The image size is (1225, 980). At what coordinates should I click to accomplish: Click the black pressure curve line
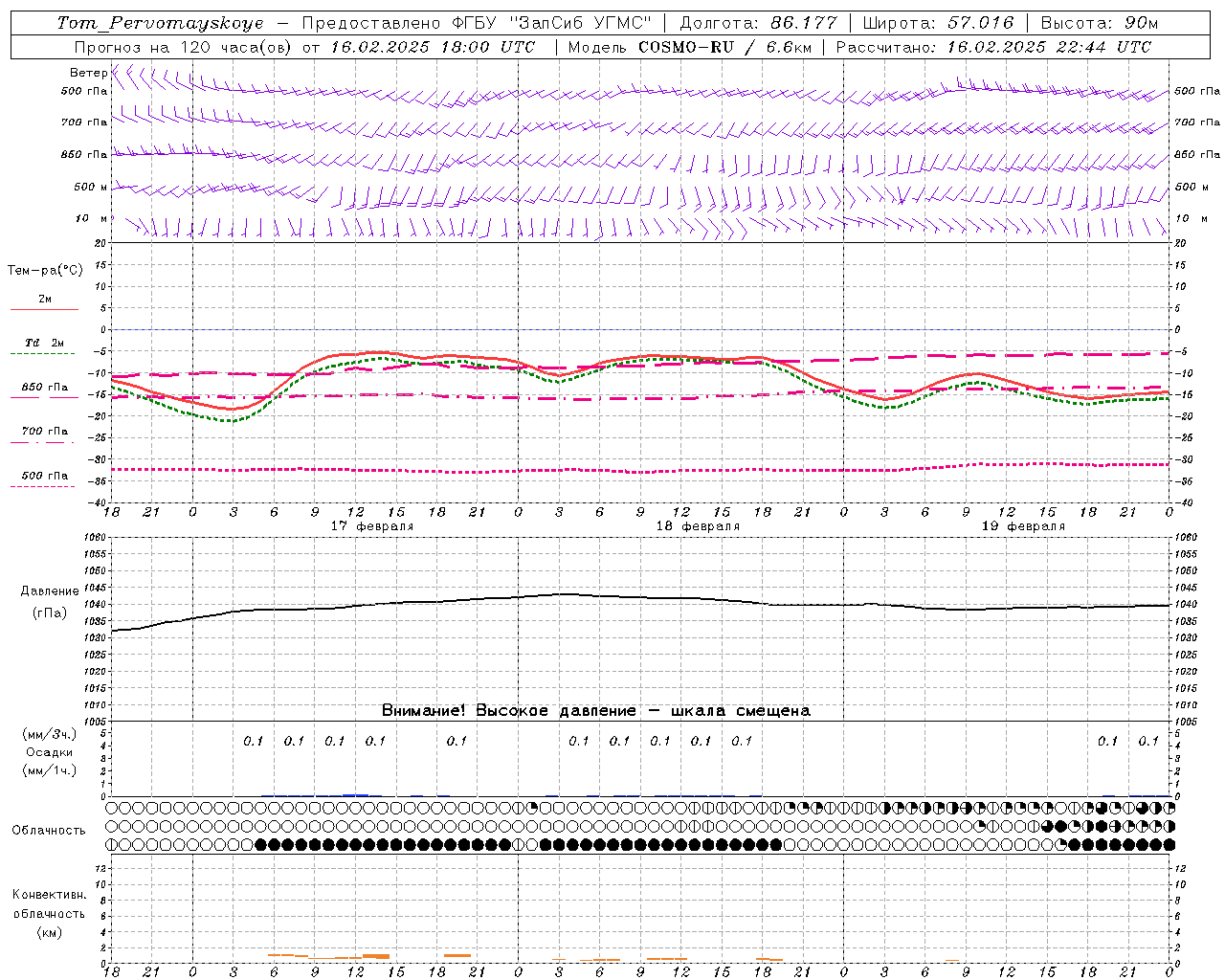(640, 596)
